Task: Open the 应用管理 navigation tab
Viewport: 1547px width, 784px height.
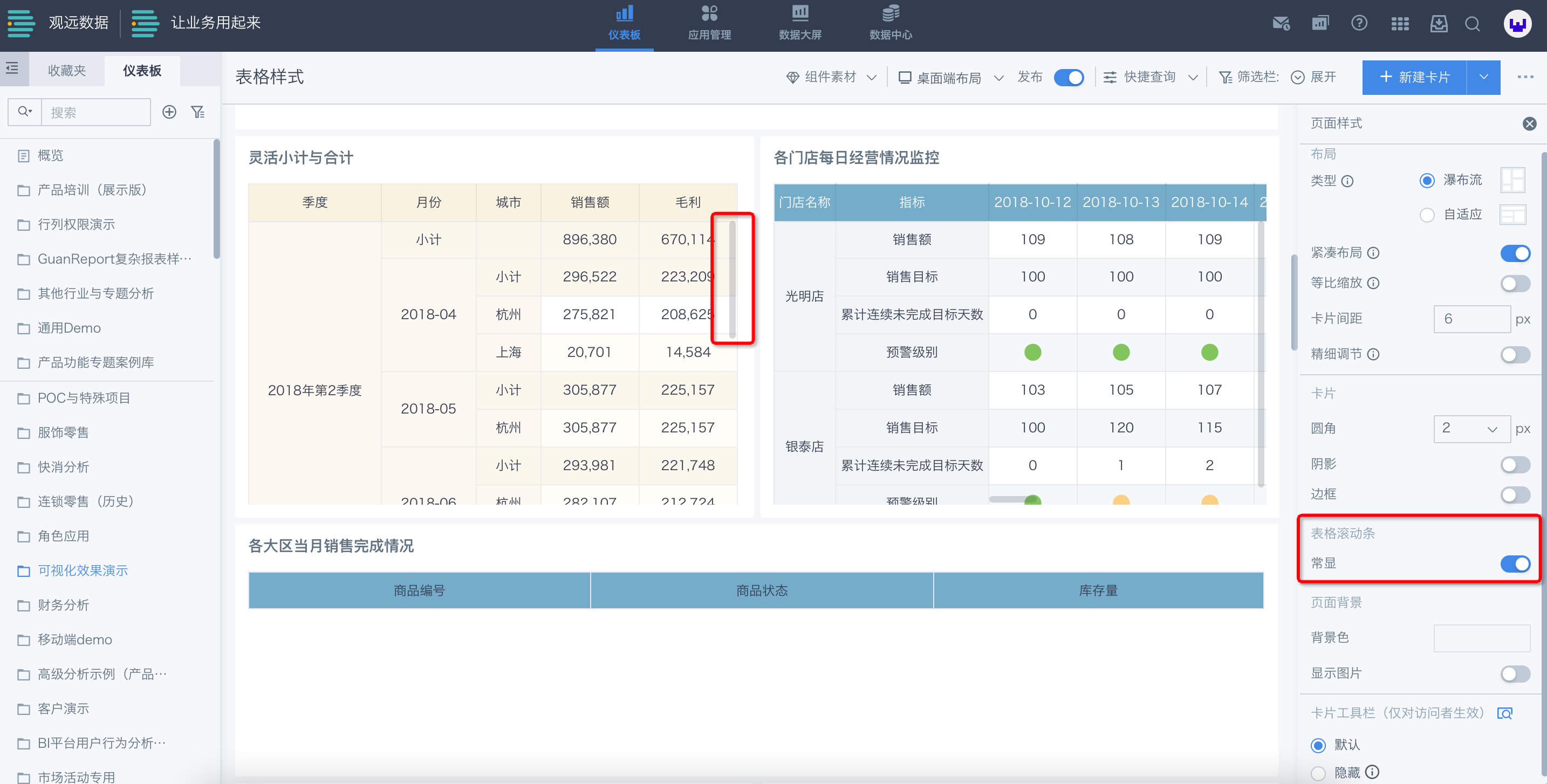Action: pos(709,24)
